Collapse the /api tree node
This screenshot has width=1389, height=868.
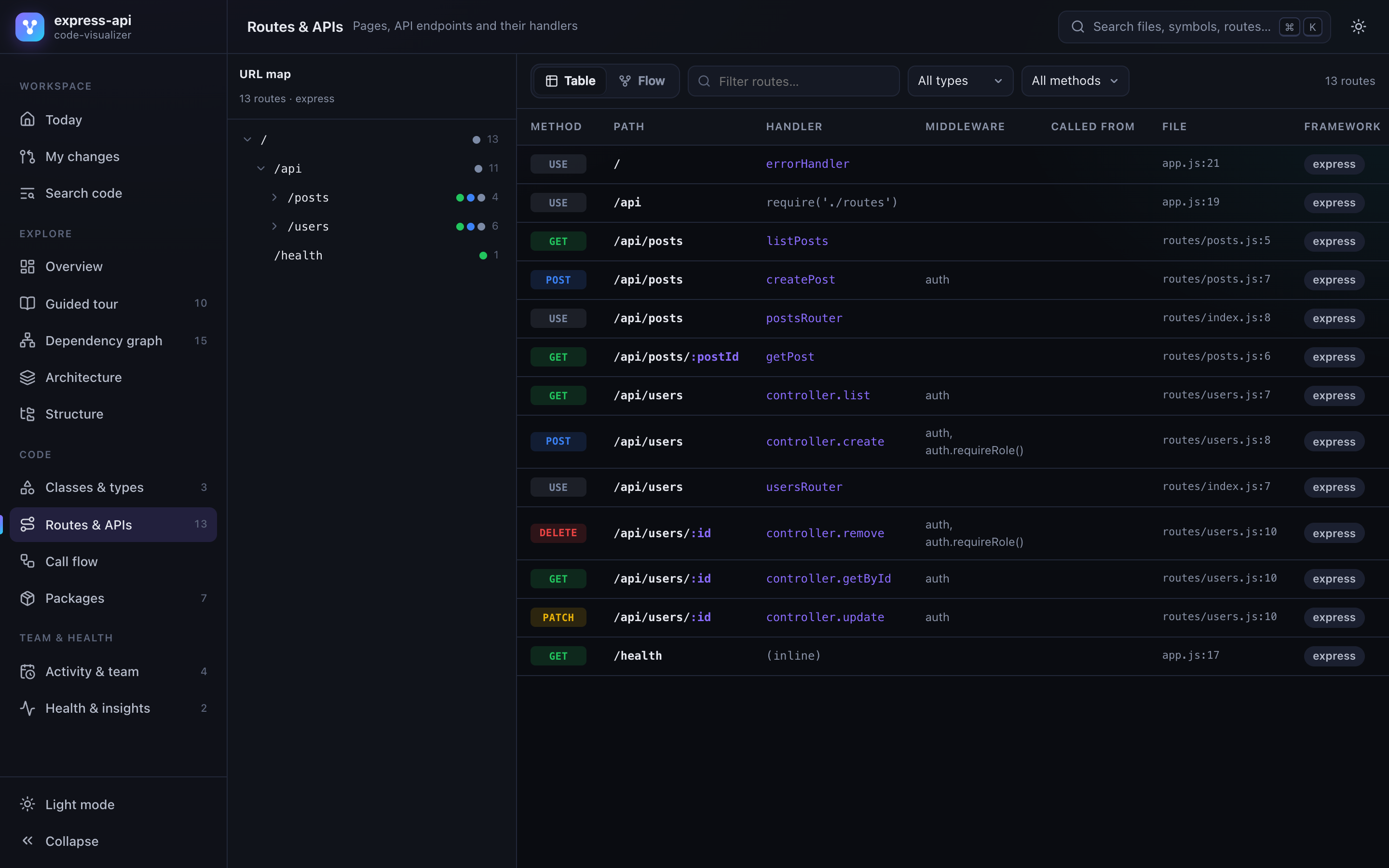coord(261,168)
